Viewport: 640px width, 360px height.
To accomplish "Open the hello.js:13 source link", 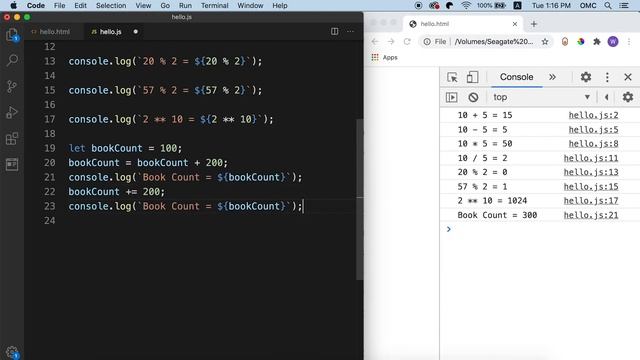I will tap(591, 172).
